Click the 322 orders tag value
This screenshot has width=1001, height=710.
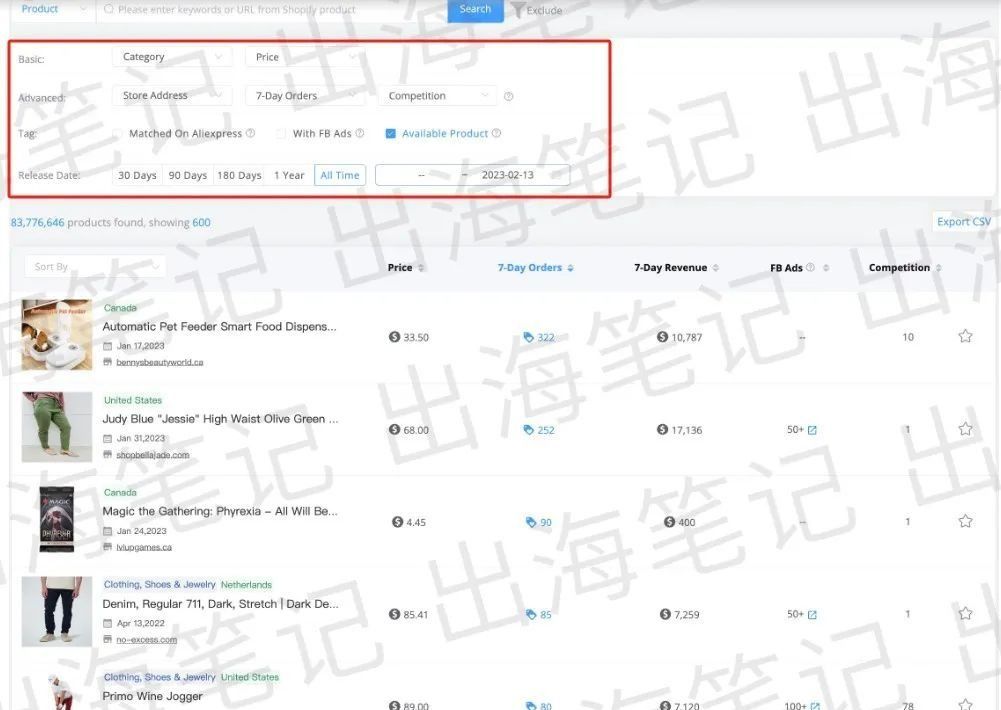(x=545, y=337)
